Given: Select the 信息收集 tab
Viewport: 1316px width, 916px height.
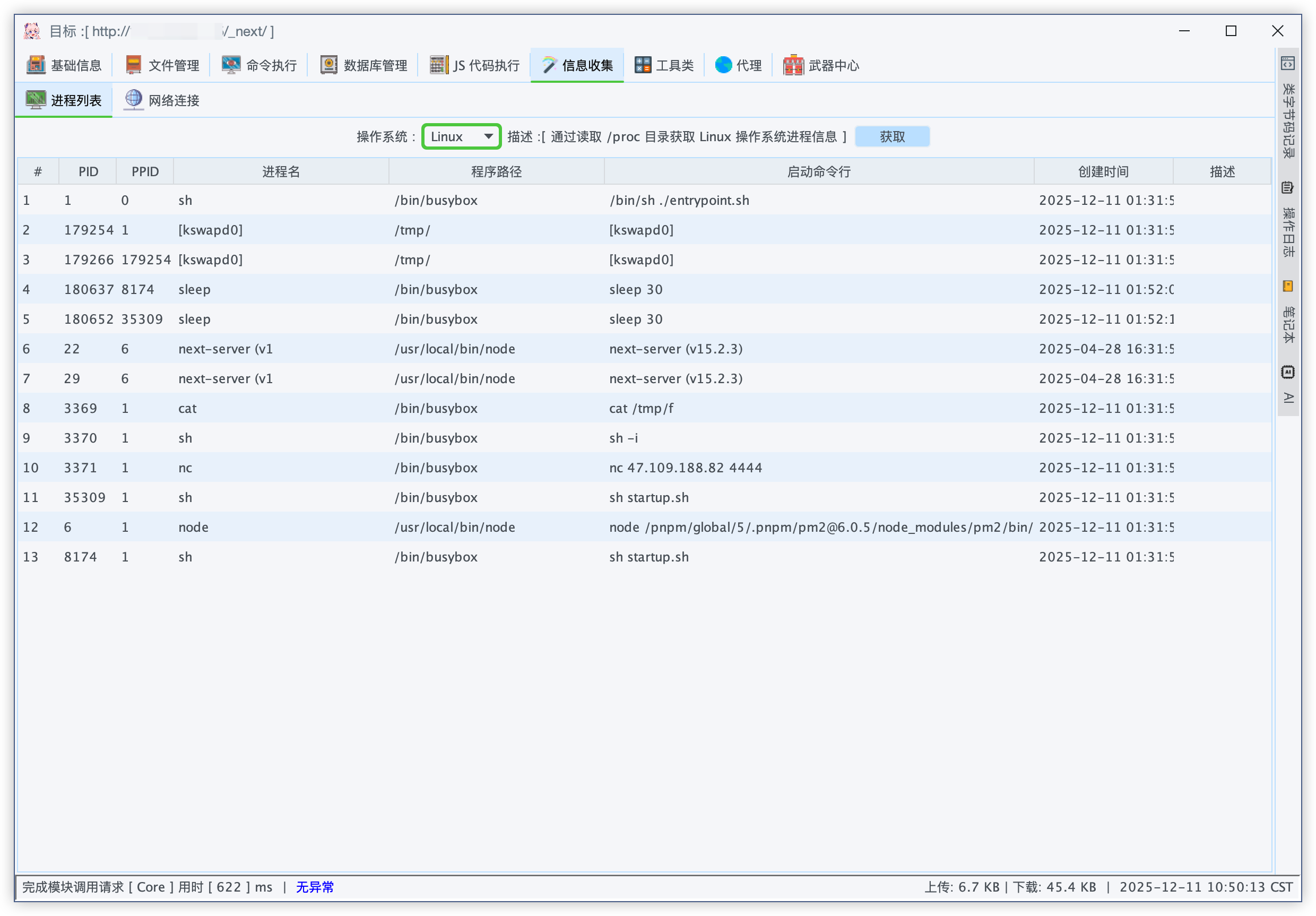Looking at the screenshot, I should coord(577,65).
